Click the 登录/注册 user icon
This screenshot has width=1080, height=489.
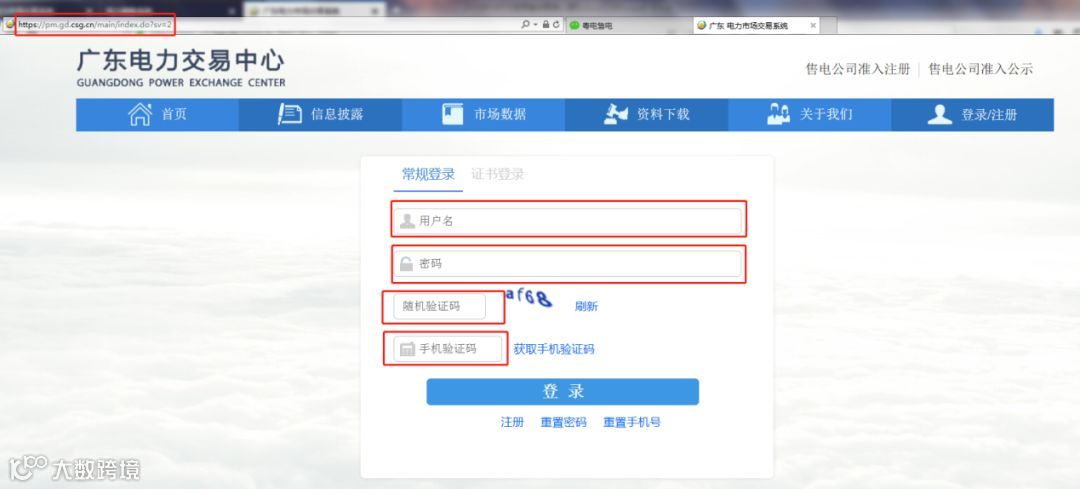point(939,114)
